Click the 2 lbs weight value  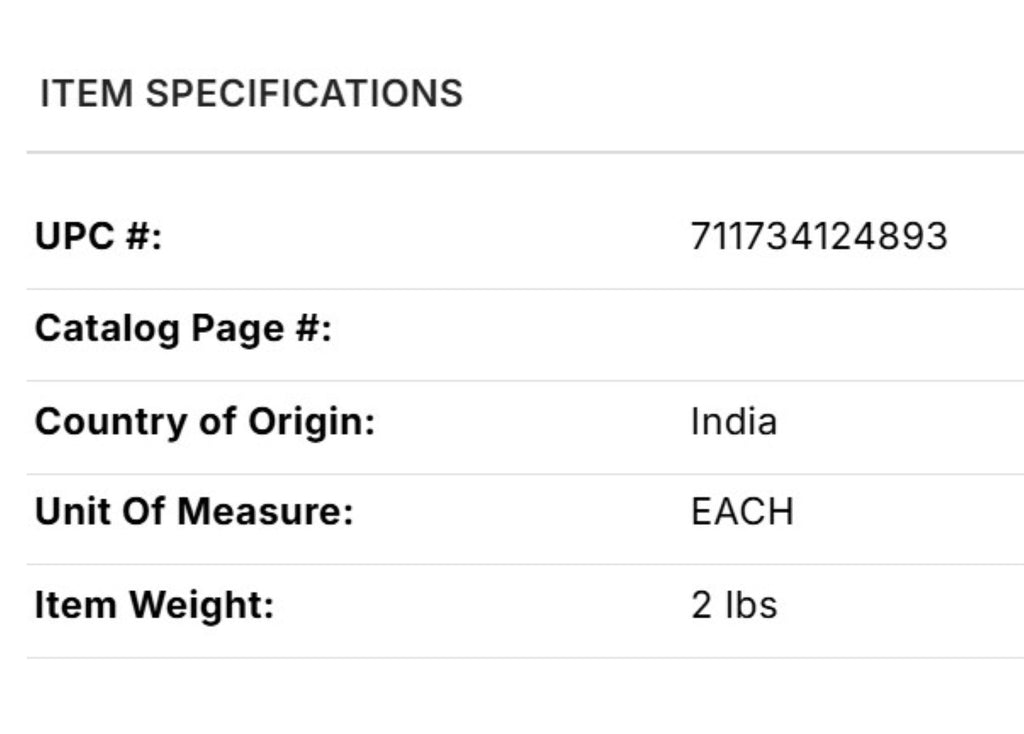coord(733,605)
